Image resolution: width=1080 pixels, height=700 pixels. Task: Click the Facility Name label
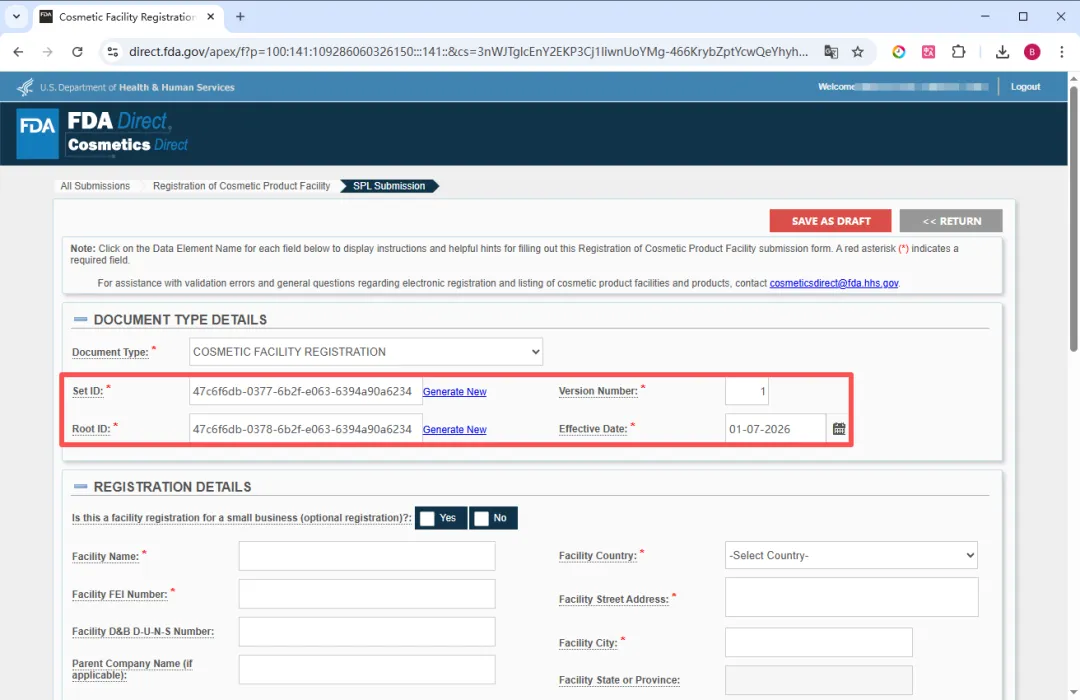(x=105, y=557)
